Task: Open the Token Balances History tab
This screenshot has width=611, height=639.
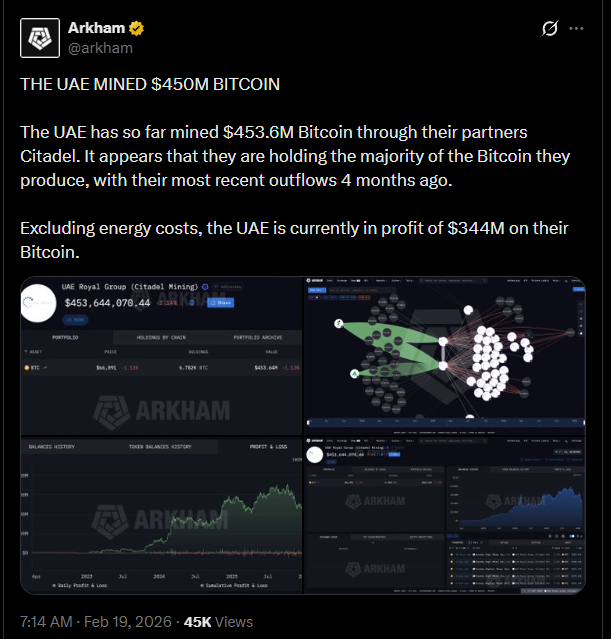Action: pyautogui.click(x=160, y=446)
